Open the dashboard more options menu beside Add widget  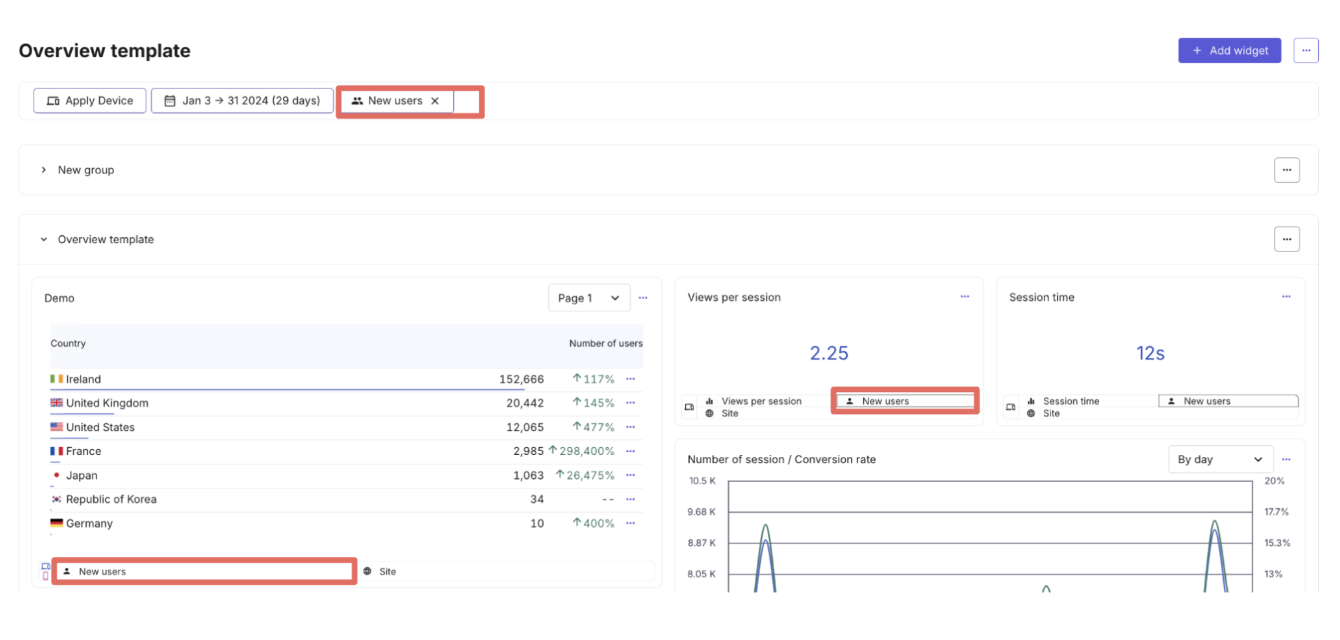(x=1306, y=51)
